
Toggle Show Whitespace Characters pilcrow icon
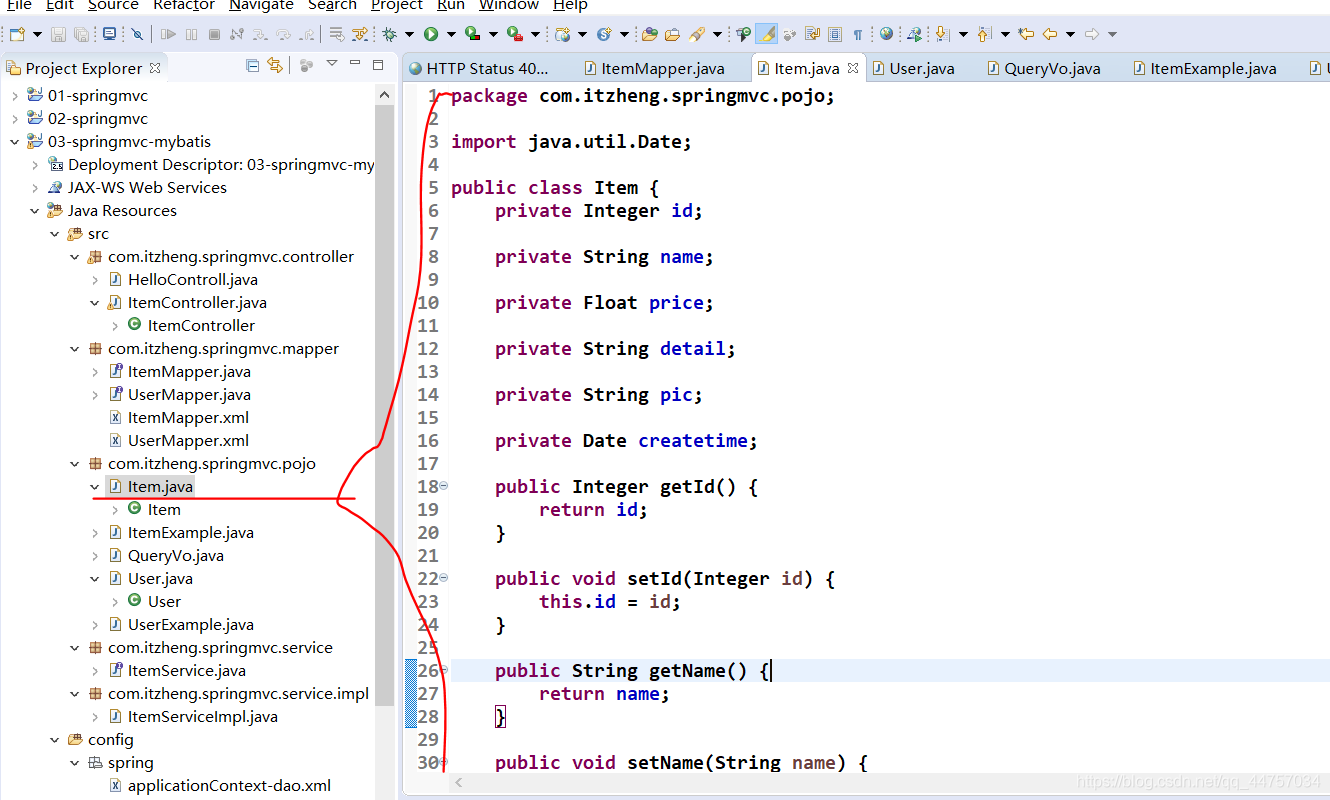857,34
